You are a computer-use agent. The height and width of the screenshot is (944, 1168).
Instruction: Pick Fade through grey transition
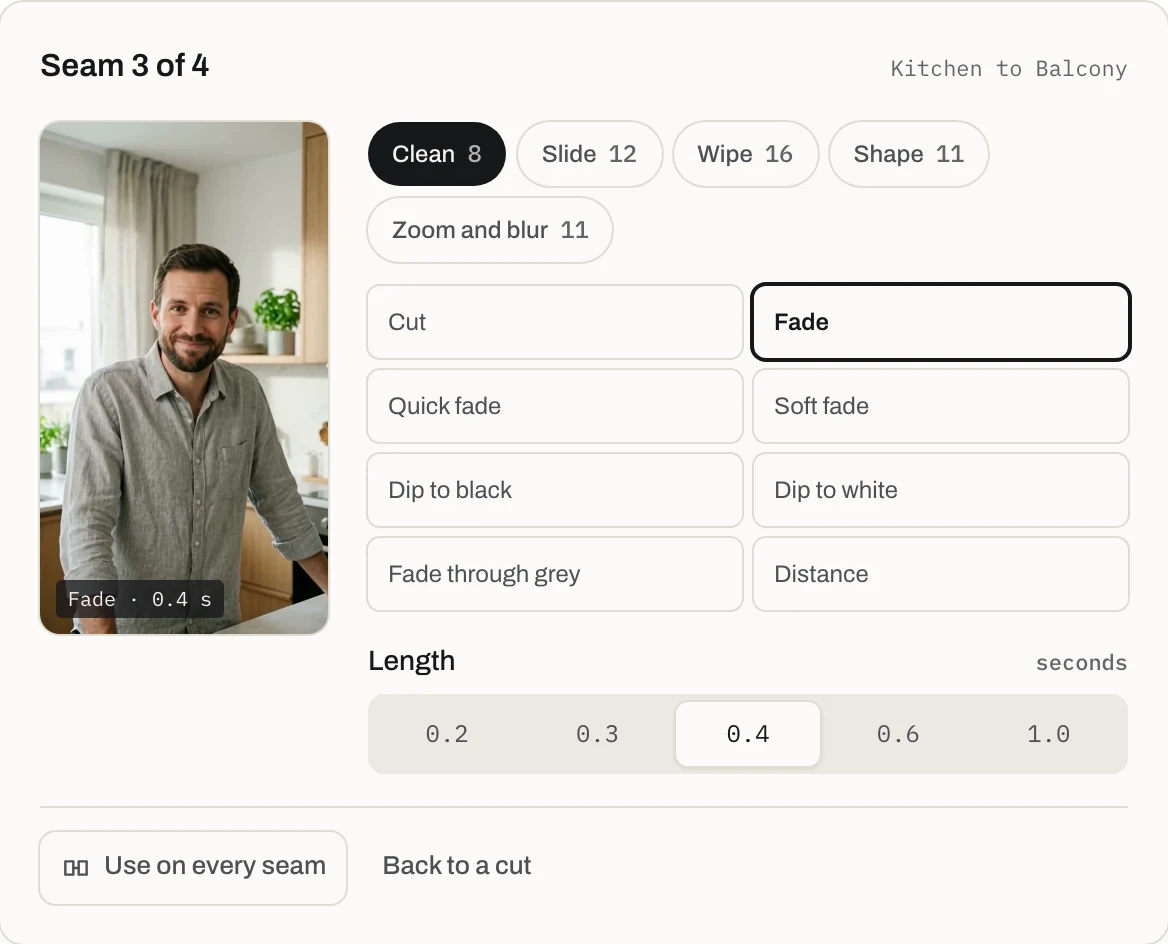click(x=555, y=574)
